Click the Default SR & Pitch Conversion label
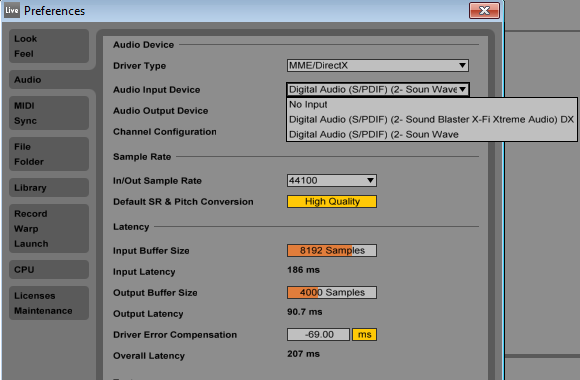Viewport: 580px width, 380px height. [183, 202]
